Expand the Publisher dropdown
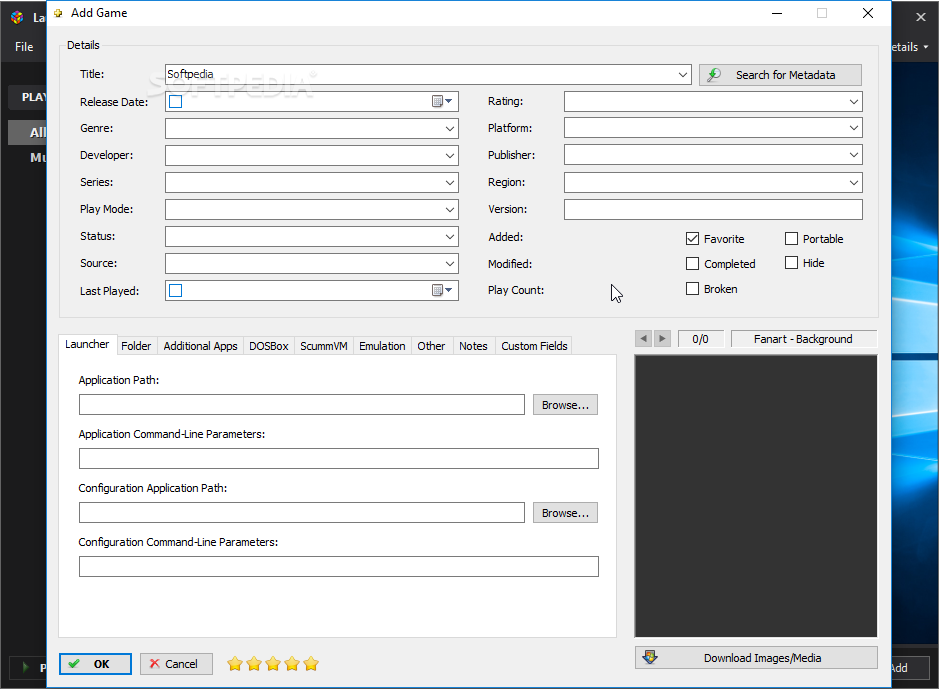The width and height of the screenshot is (939, 689). tap(854, 155)
